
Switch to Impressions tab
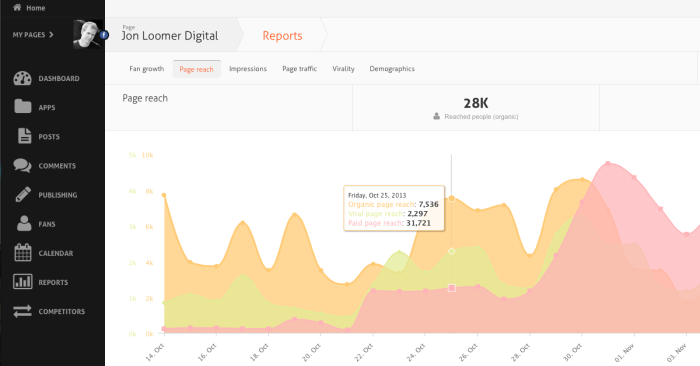[248, 69]
